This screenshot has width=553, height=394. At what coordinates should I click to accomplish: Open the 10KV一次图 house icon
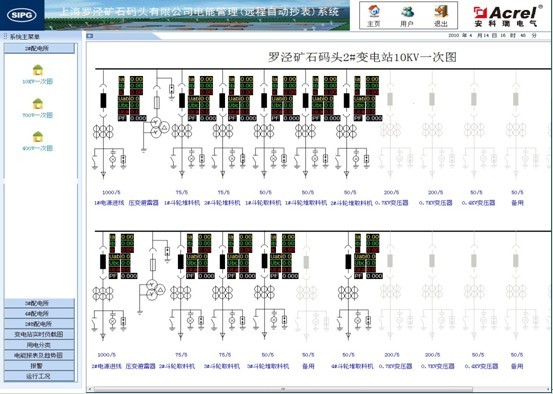pyautogui.click(x=38, y=70)
